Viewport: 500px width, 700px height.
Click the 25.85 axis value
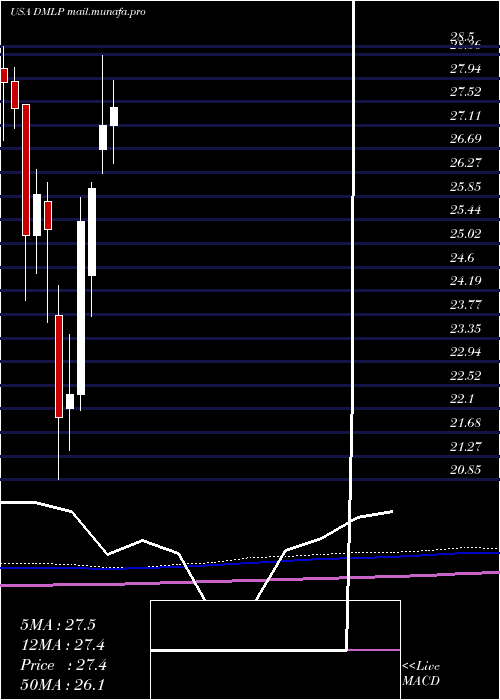465,187
